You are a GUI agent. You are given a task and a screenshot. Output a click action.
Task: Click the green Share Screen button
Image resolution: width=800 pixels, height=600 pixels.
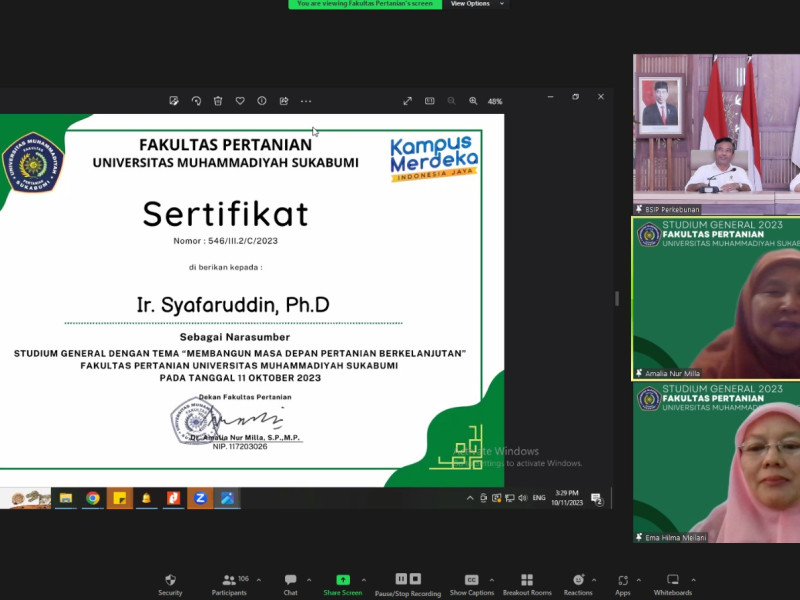point(343,585)
